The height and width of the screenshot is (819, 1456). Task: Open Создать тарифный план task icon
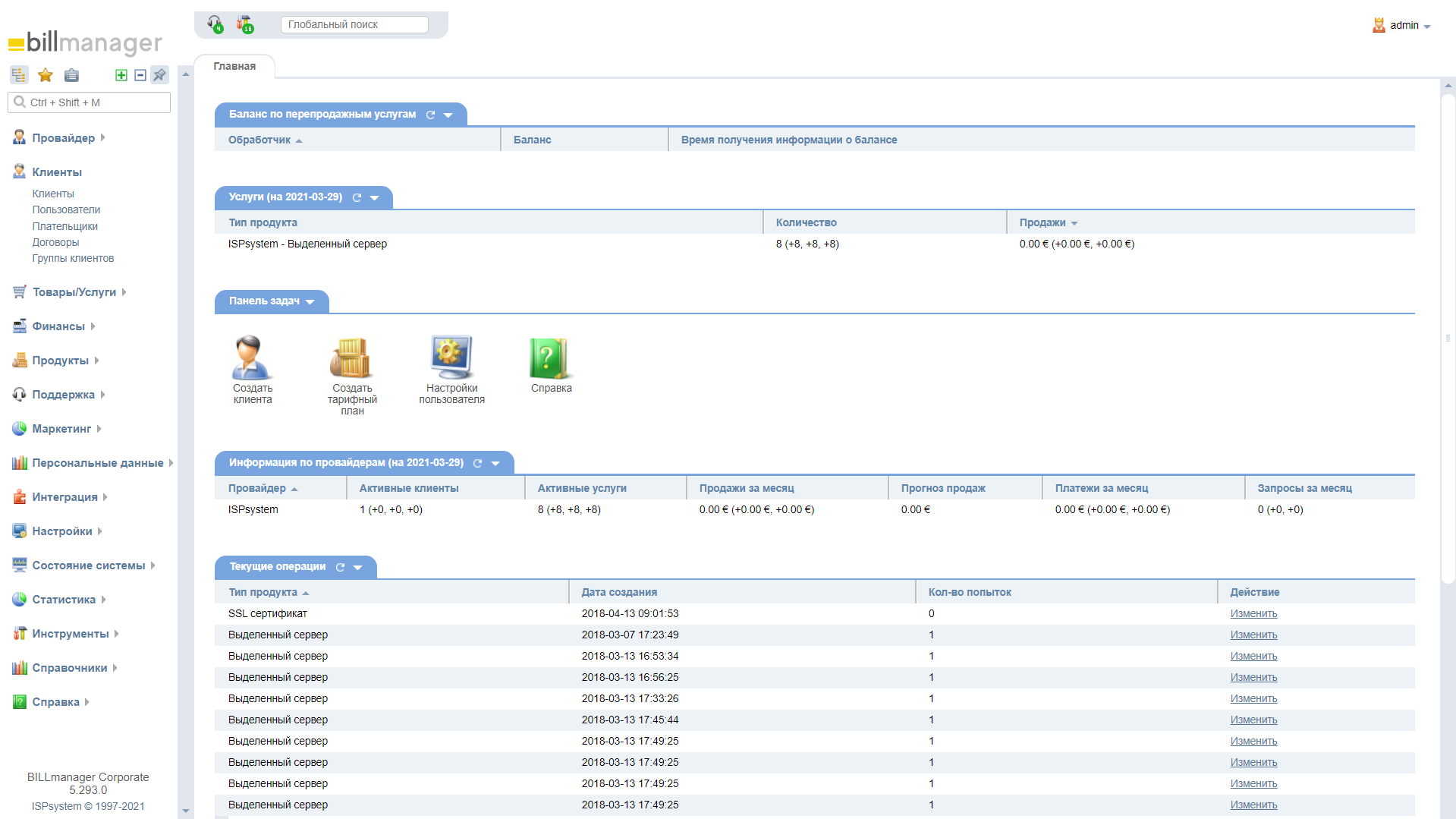[x=351, y=358]
